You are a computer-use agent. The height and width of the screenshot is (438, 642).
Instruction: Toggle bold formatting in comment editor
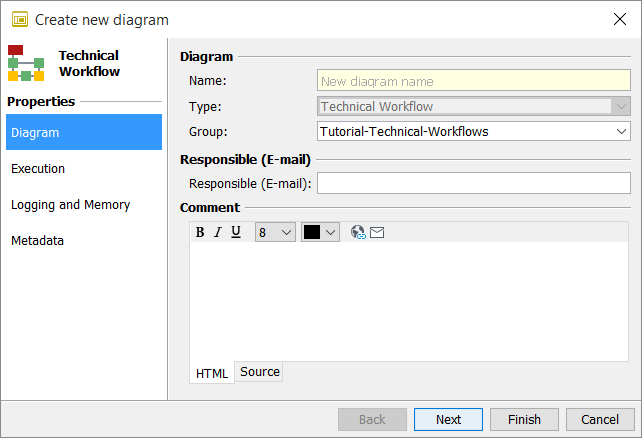(x=200, y=232)
